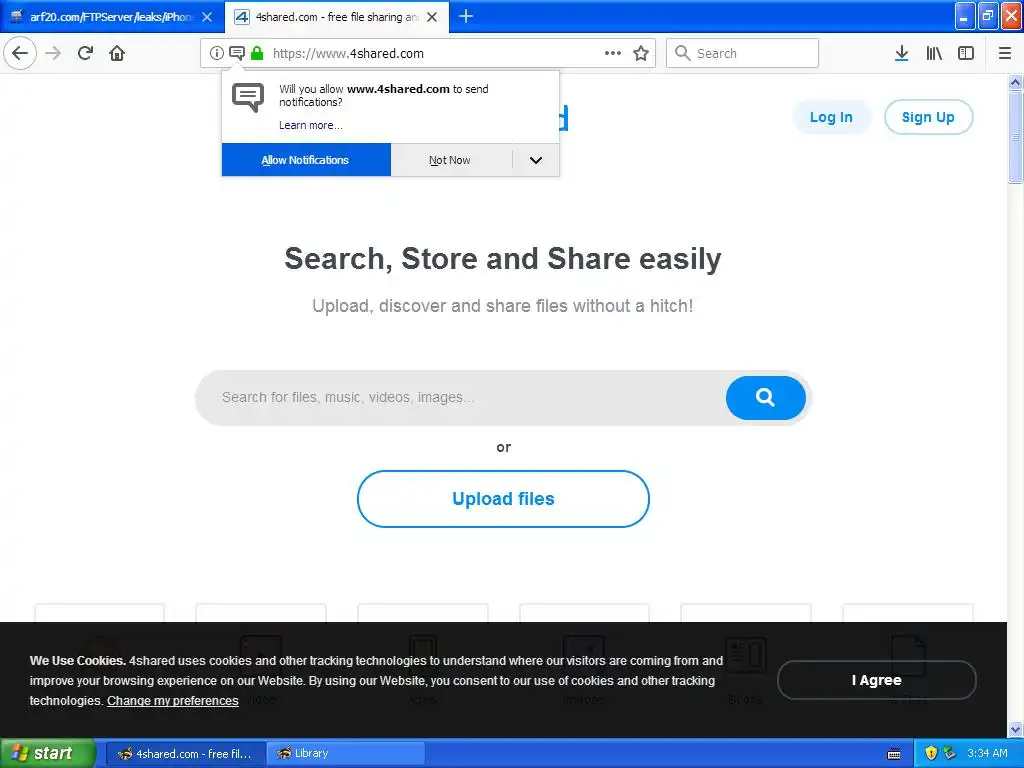
Task: Select the 4shared.com tab
Action: point(336,17)
